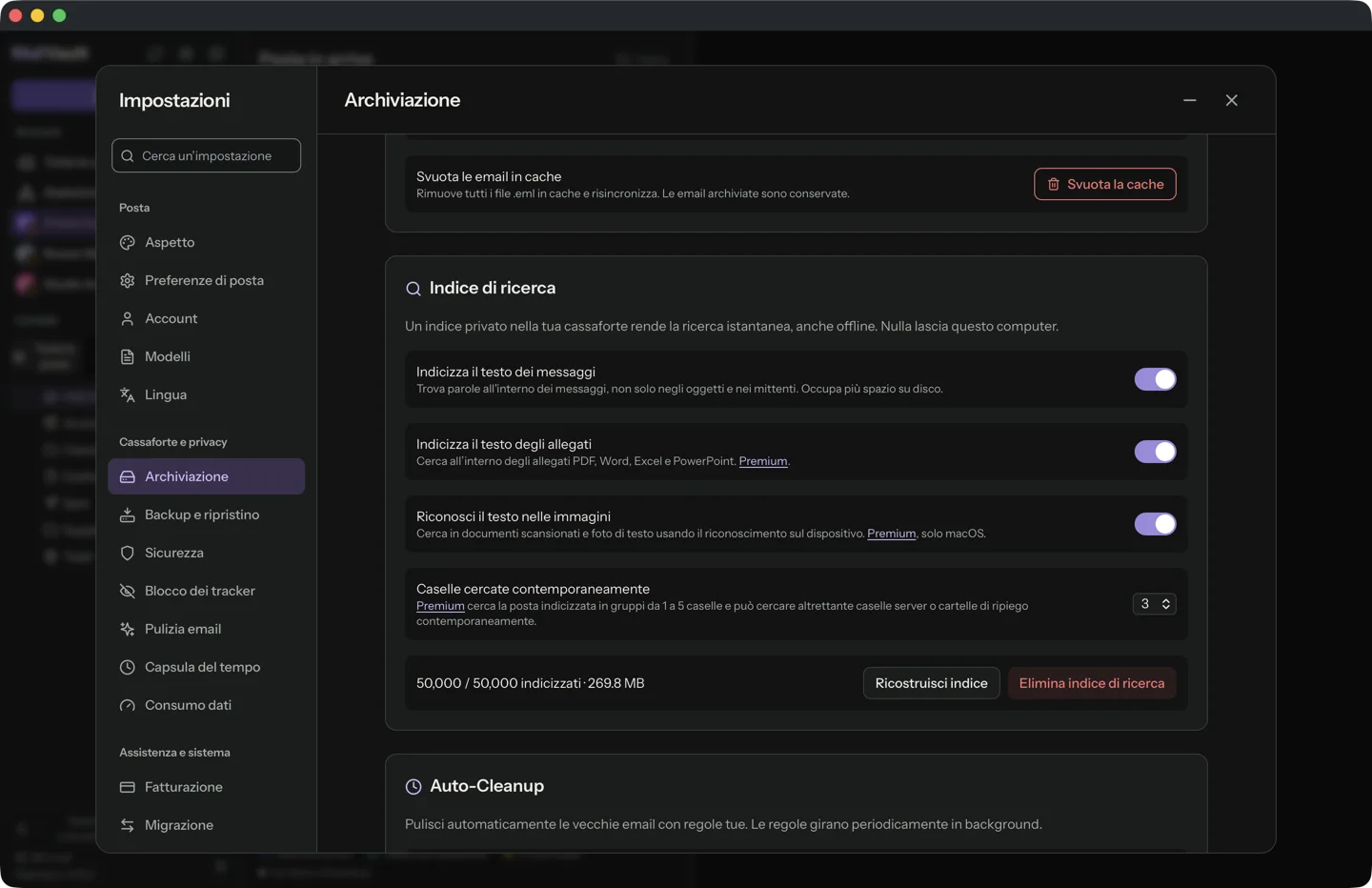Click the Modelli document icon
This screenshot has height=888, width=1372.
[x=128, y=357]
